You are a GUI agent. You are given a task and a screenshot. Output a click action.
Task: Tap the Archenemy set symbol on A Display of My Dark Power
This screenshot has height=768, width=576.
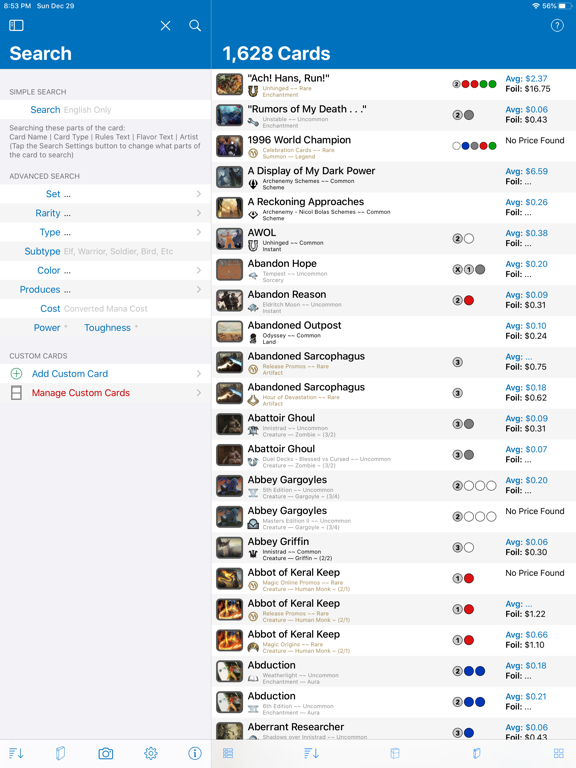253,184
